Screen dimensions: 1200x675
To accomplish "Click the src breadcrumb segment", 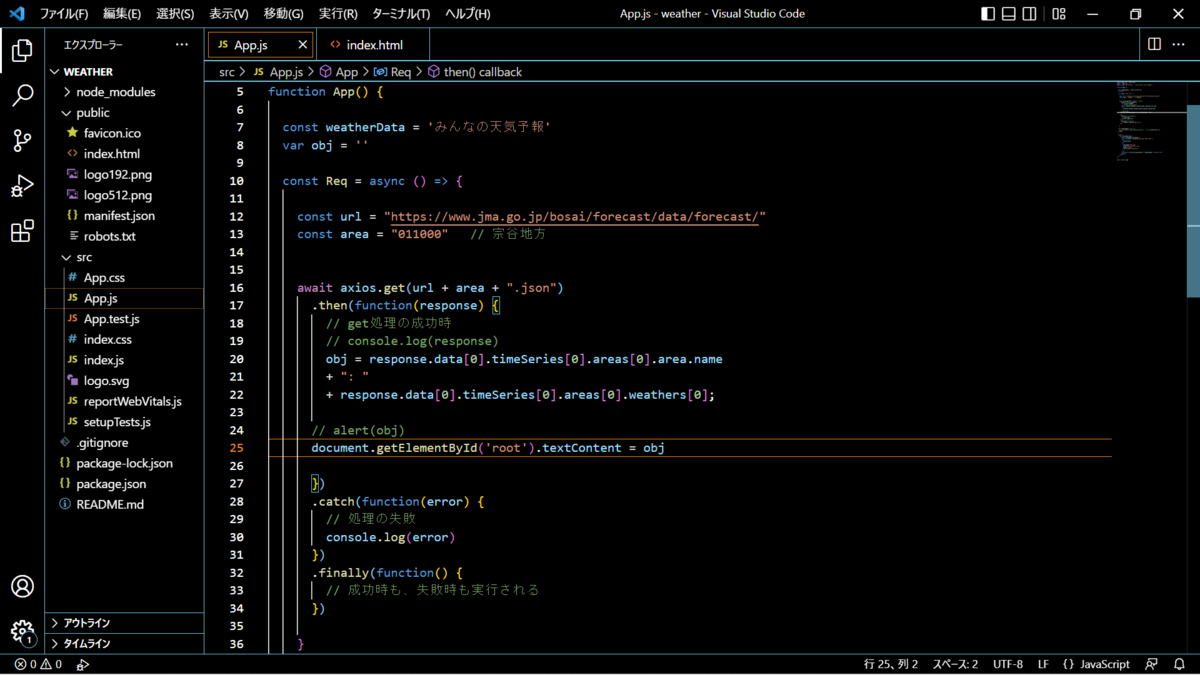I will [227, 72].
